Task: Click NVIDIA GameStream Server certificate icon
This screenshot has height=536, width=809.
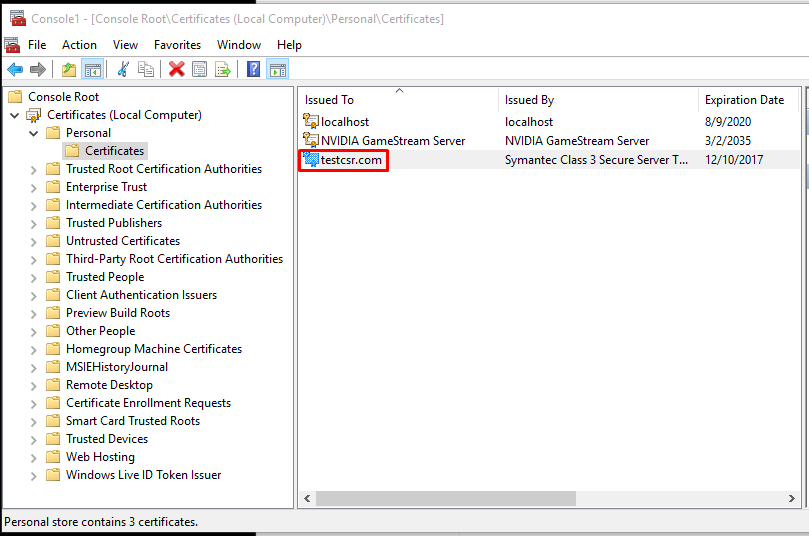Action: tap(311, 140)
